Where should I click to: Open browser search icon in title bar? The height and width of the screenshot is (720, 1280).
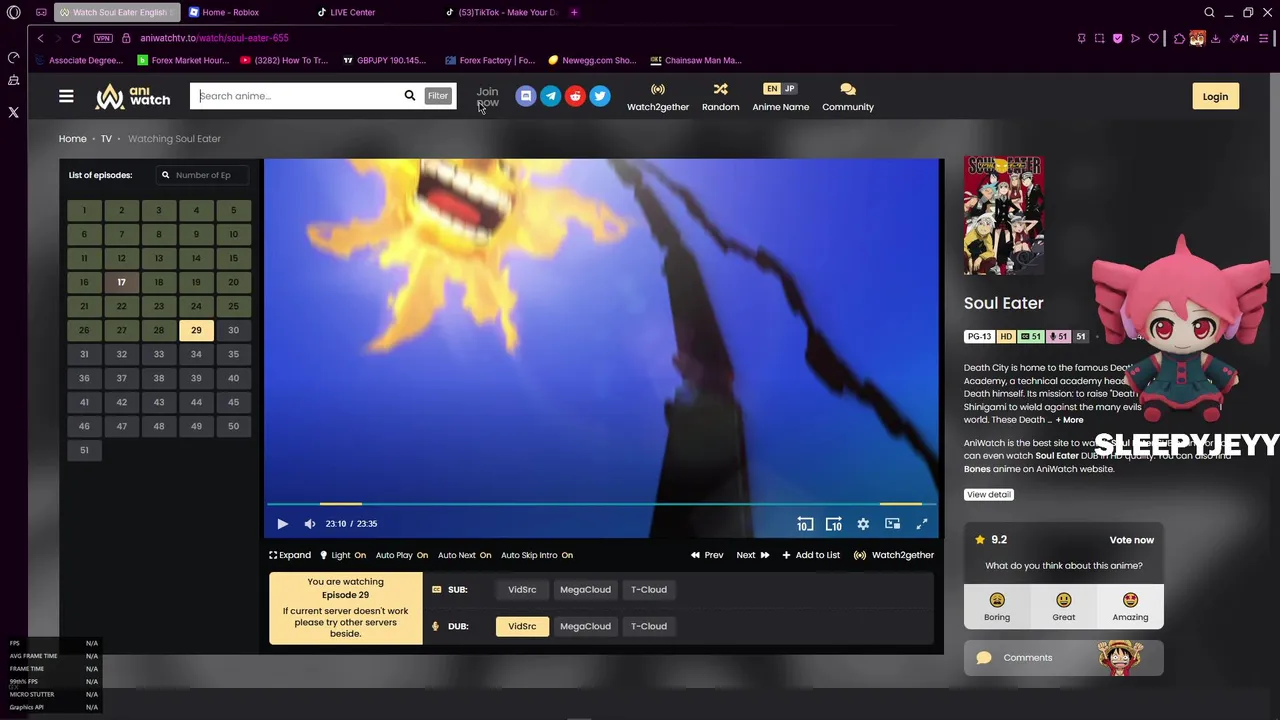click(1209, 12)
